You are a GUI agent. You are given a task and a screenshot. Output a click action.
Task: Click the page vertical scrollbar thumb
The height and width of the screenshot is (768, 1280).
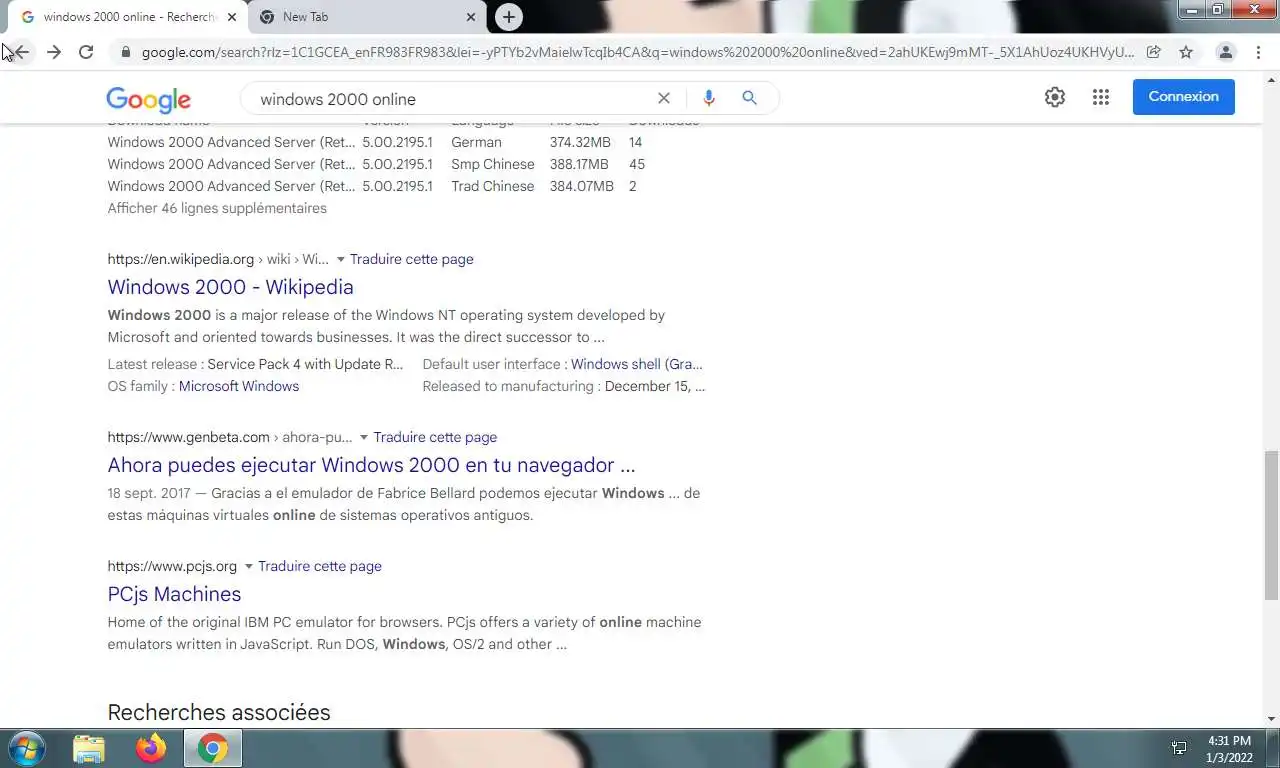pyautogui.click(x=1271, y=525)
